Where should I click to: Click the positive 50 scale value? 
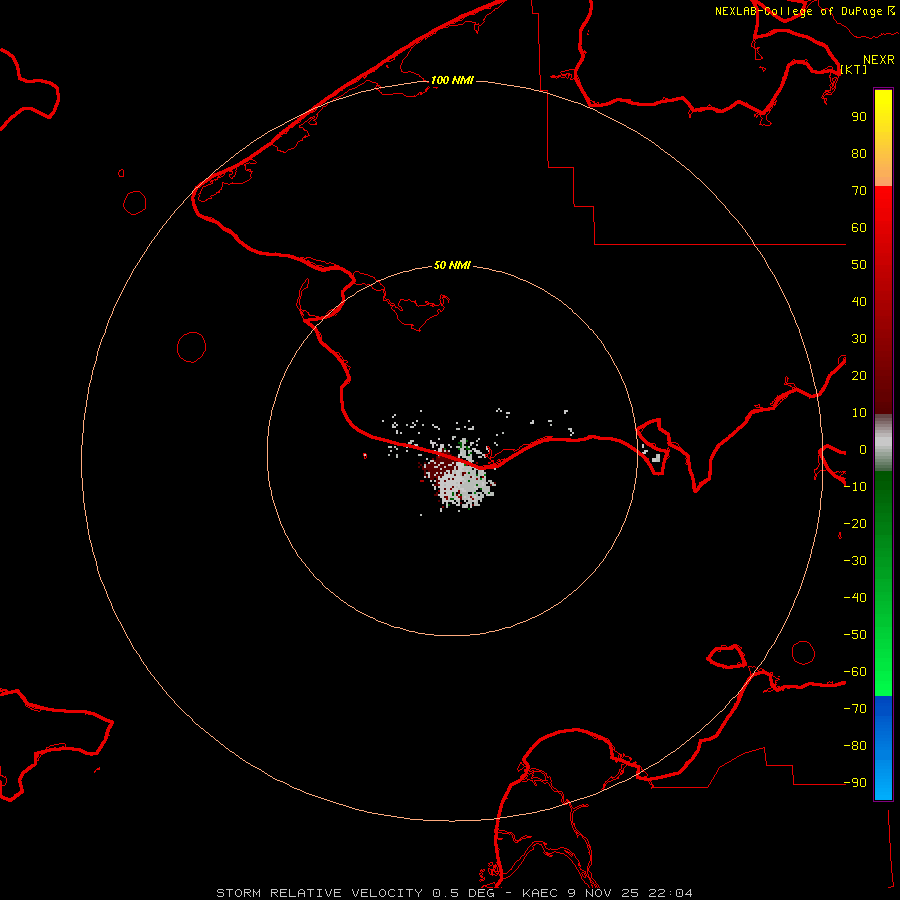click(859, 265)
